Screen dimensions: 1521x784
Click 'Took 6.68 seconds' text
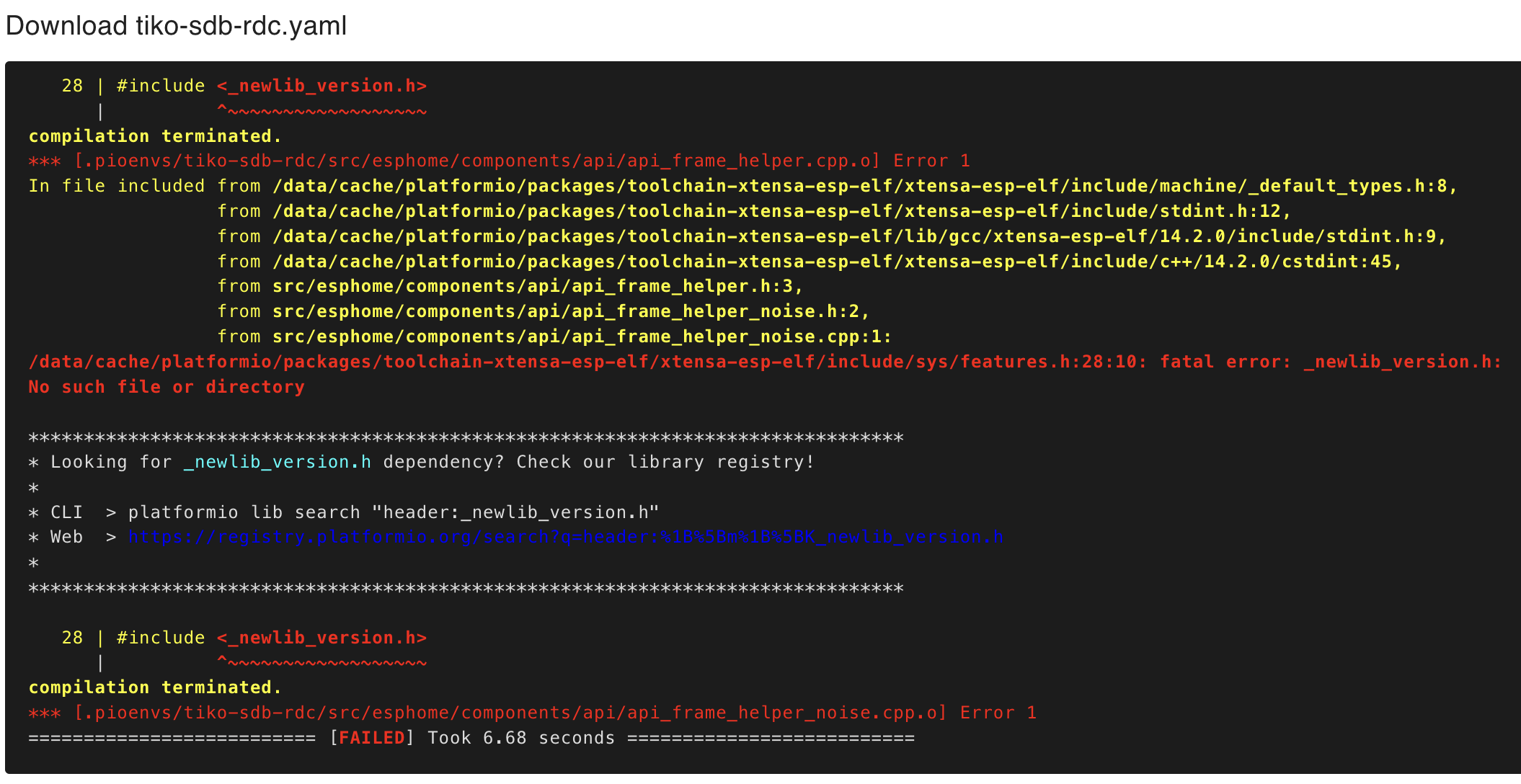point(520,738)
